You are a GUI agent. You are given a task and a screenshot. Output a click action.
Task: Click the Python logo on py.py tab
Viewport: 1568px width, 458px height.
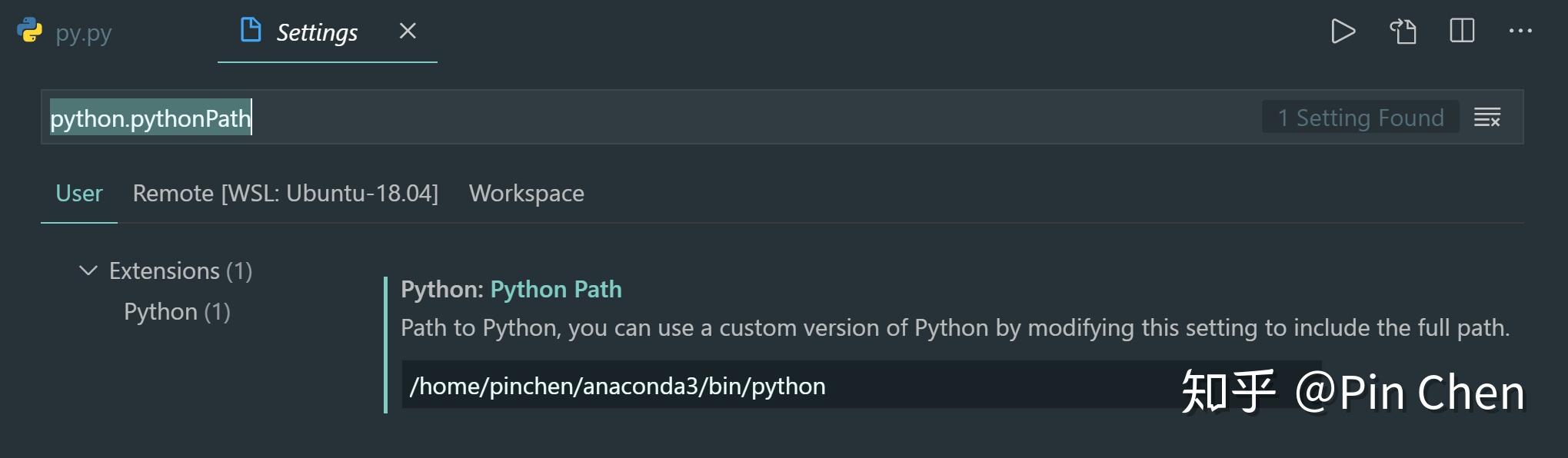pos(29,32)
